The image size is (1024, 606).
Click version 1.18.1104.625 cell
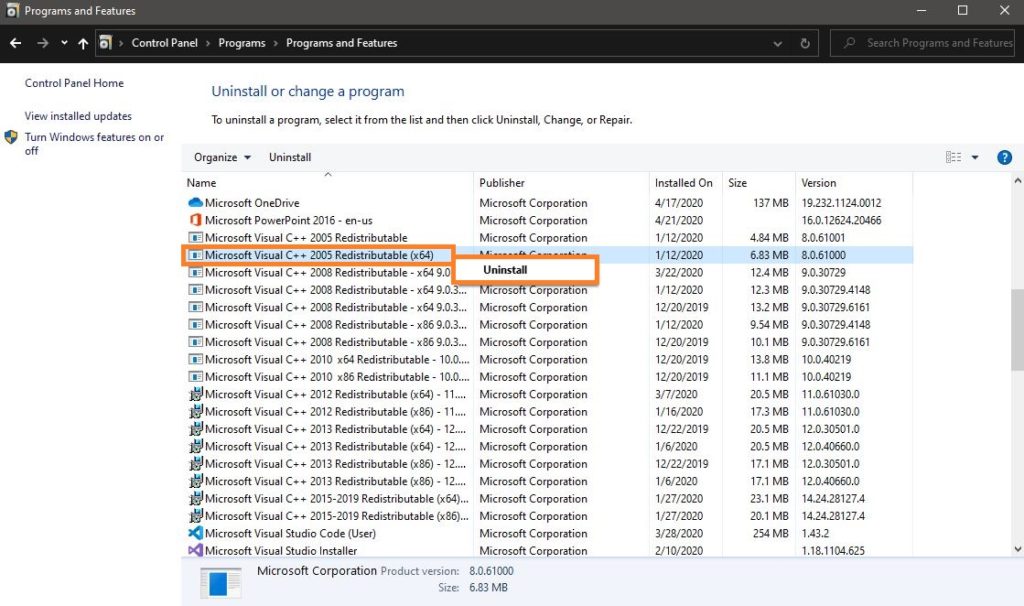[833, 550]
